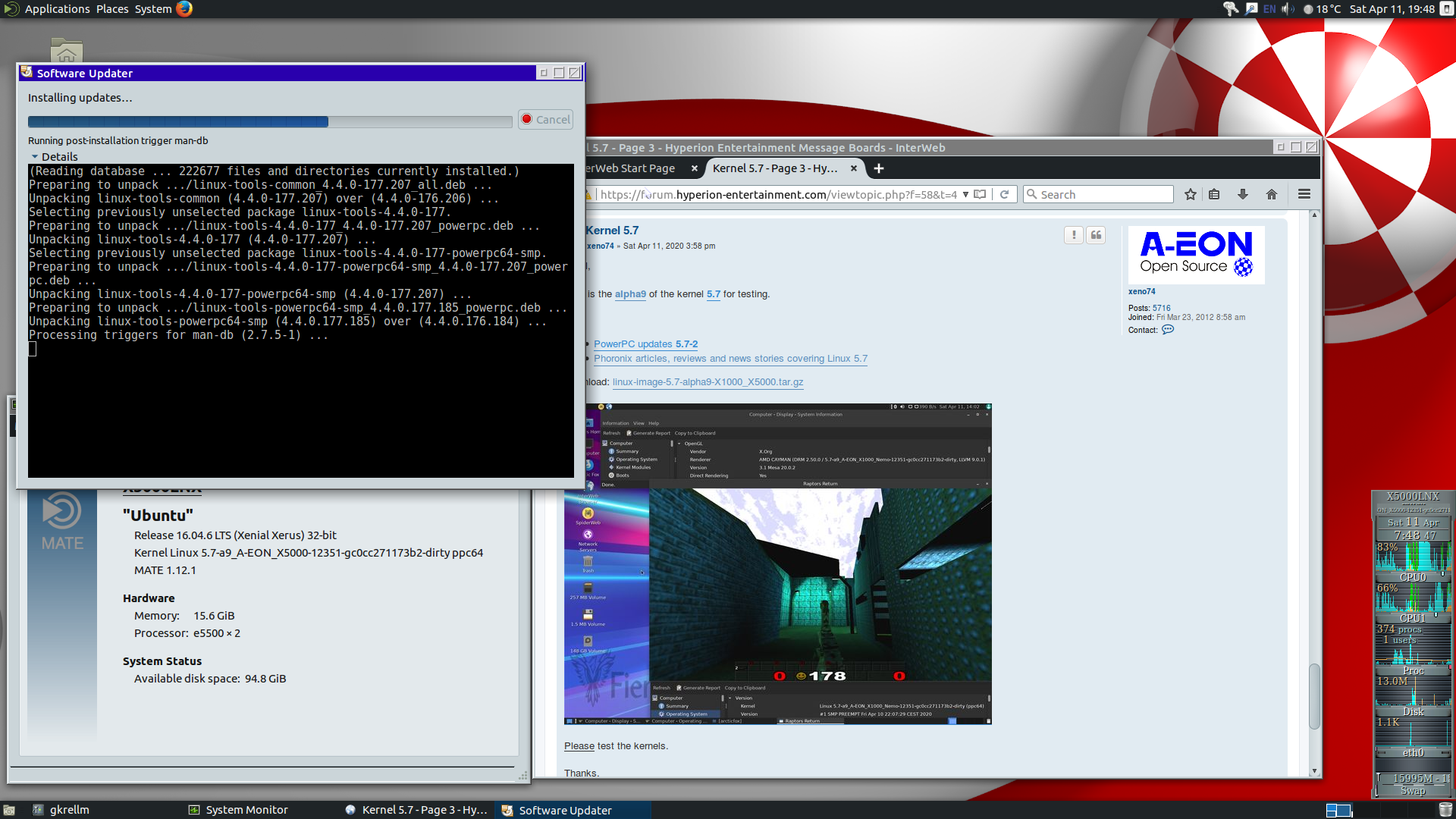Viewport: 1456px width, 819px height.
Task: Click the show desktop button in bottom panel
Action: click(9, 810)
